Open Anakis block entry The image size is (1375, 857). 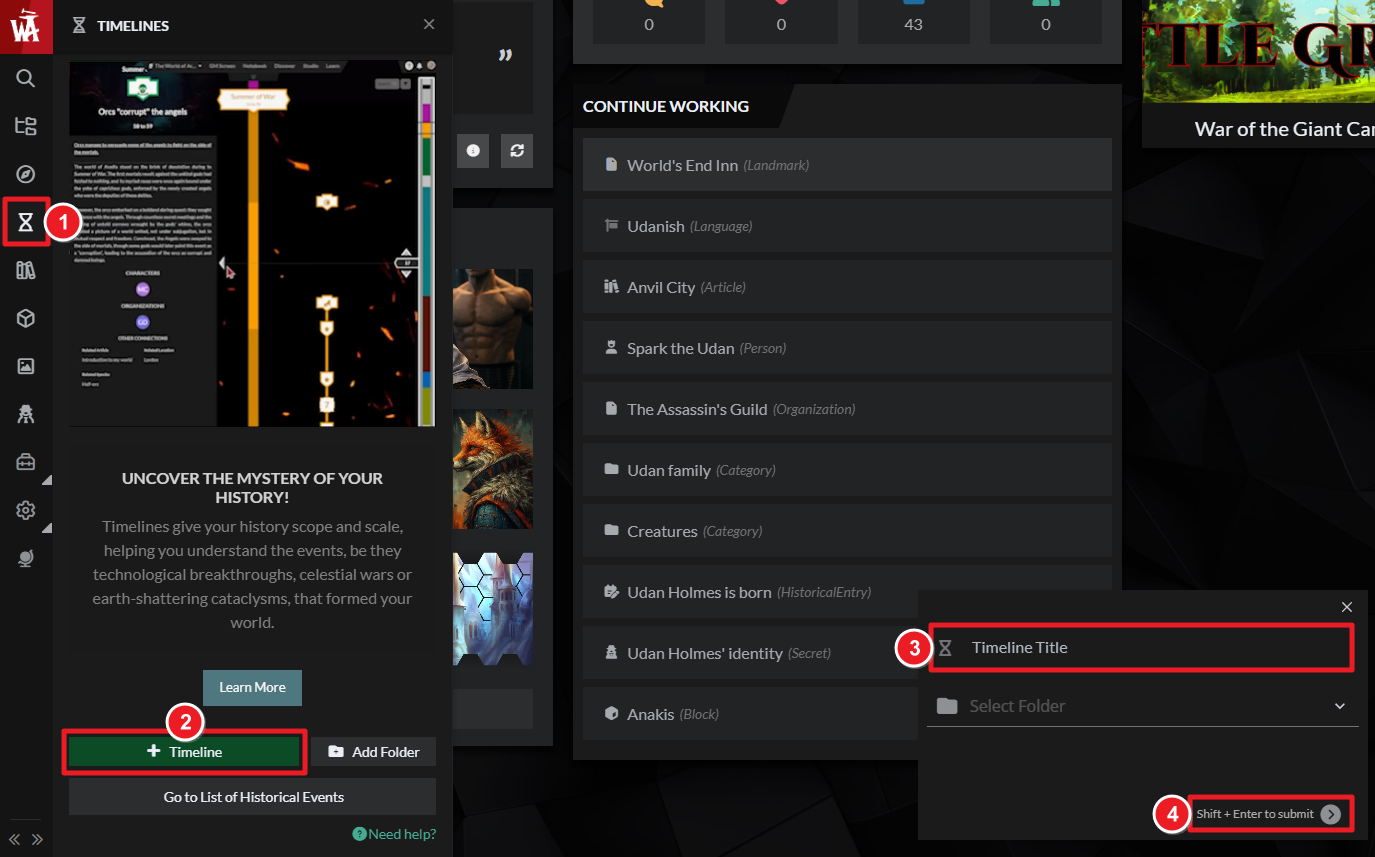[750, 714]
